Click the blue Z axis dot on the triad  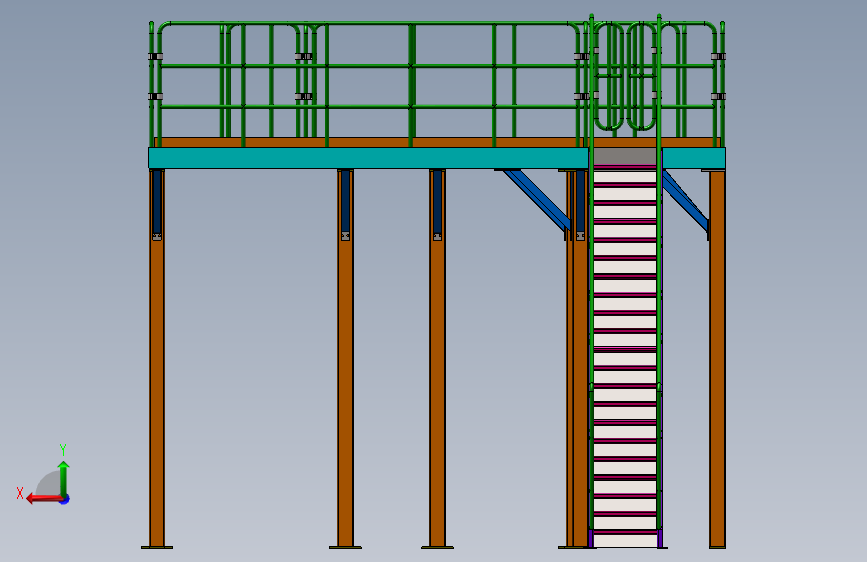(65, 499)
